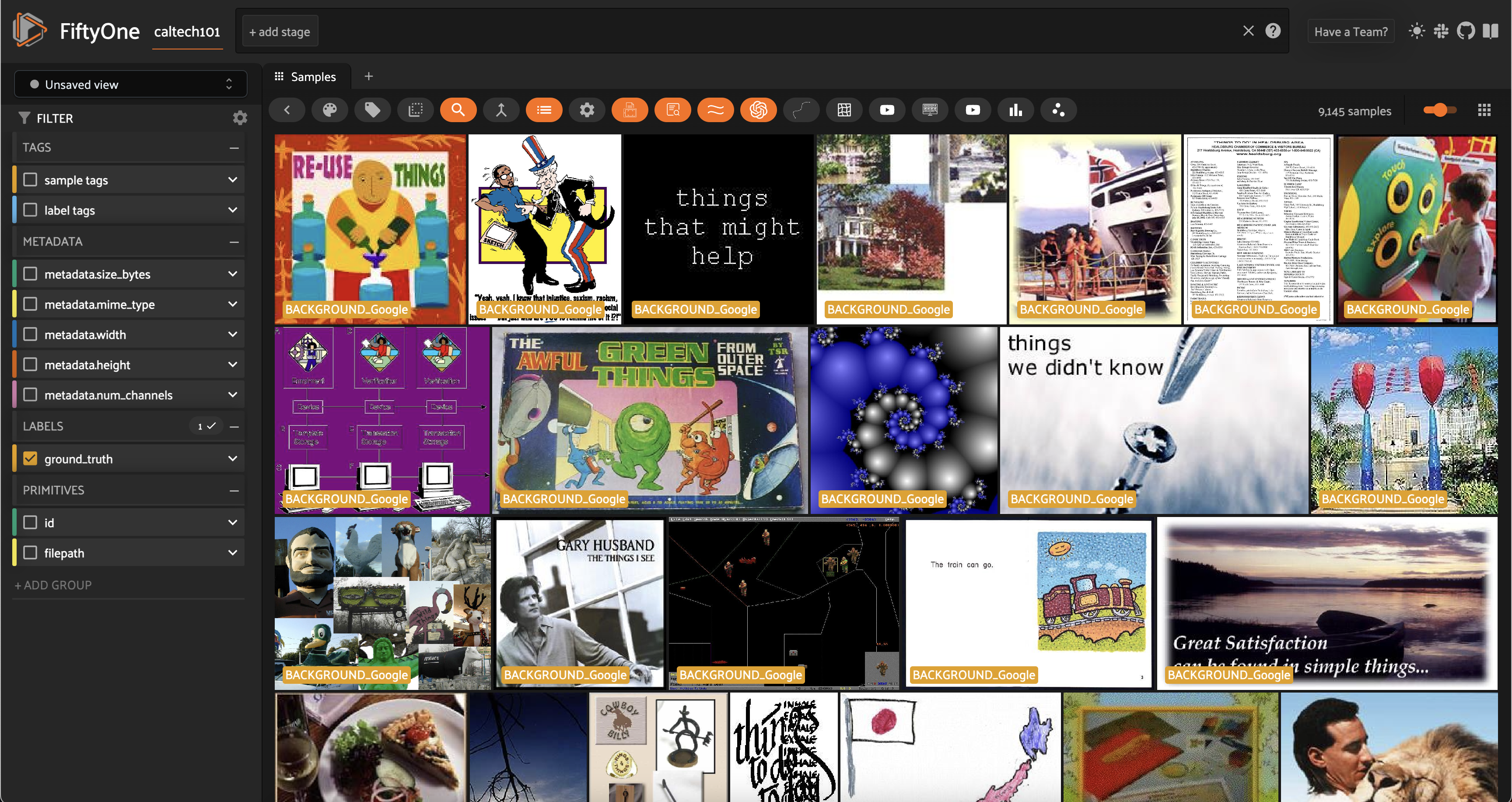Click the bar chart histograms icon
The image size is (1512, 802).
coord(1015,110)
